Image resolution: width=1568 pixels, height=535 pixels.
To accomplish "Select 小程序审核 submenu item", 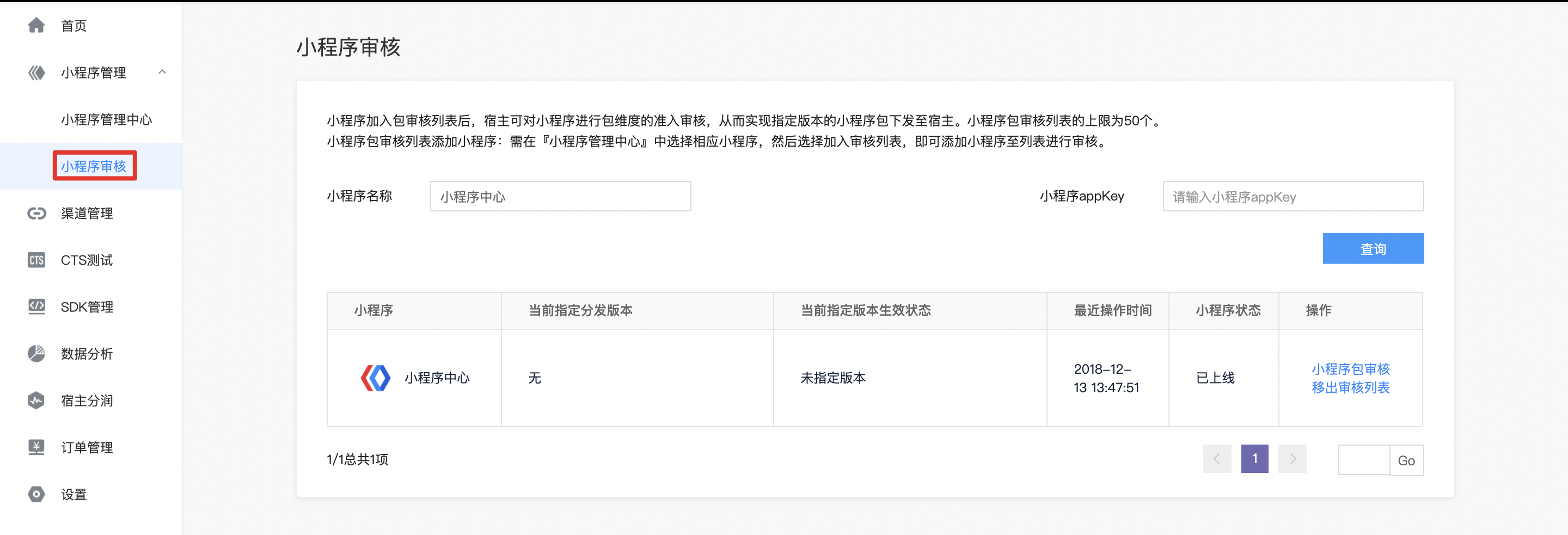I will tap(94, 166).
